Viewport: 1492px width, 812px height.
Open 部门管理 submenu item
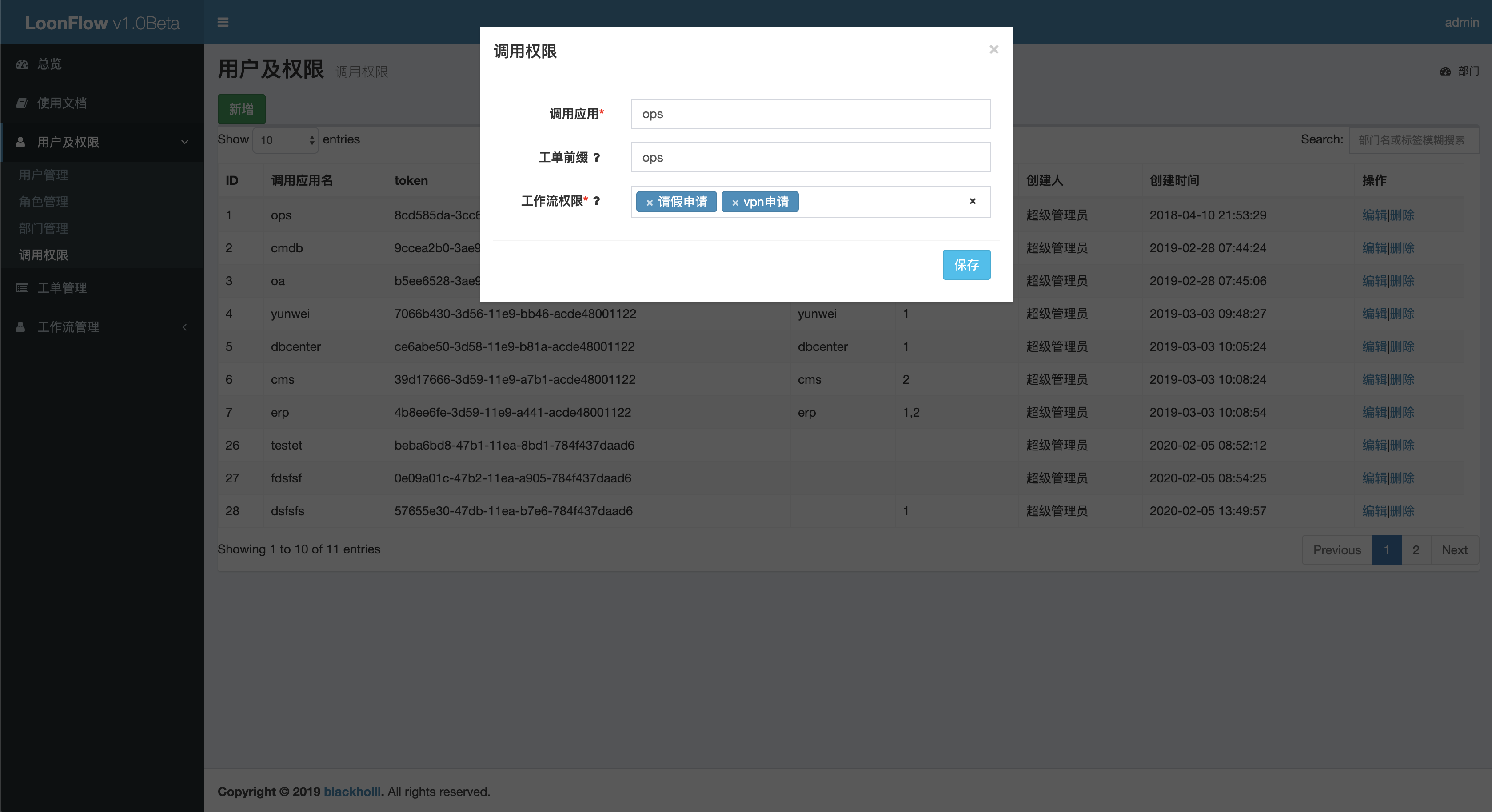[x=44, y=228]
